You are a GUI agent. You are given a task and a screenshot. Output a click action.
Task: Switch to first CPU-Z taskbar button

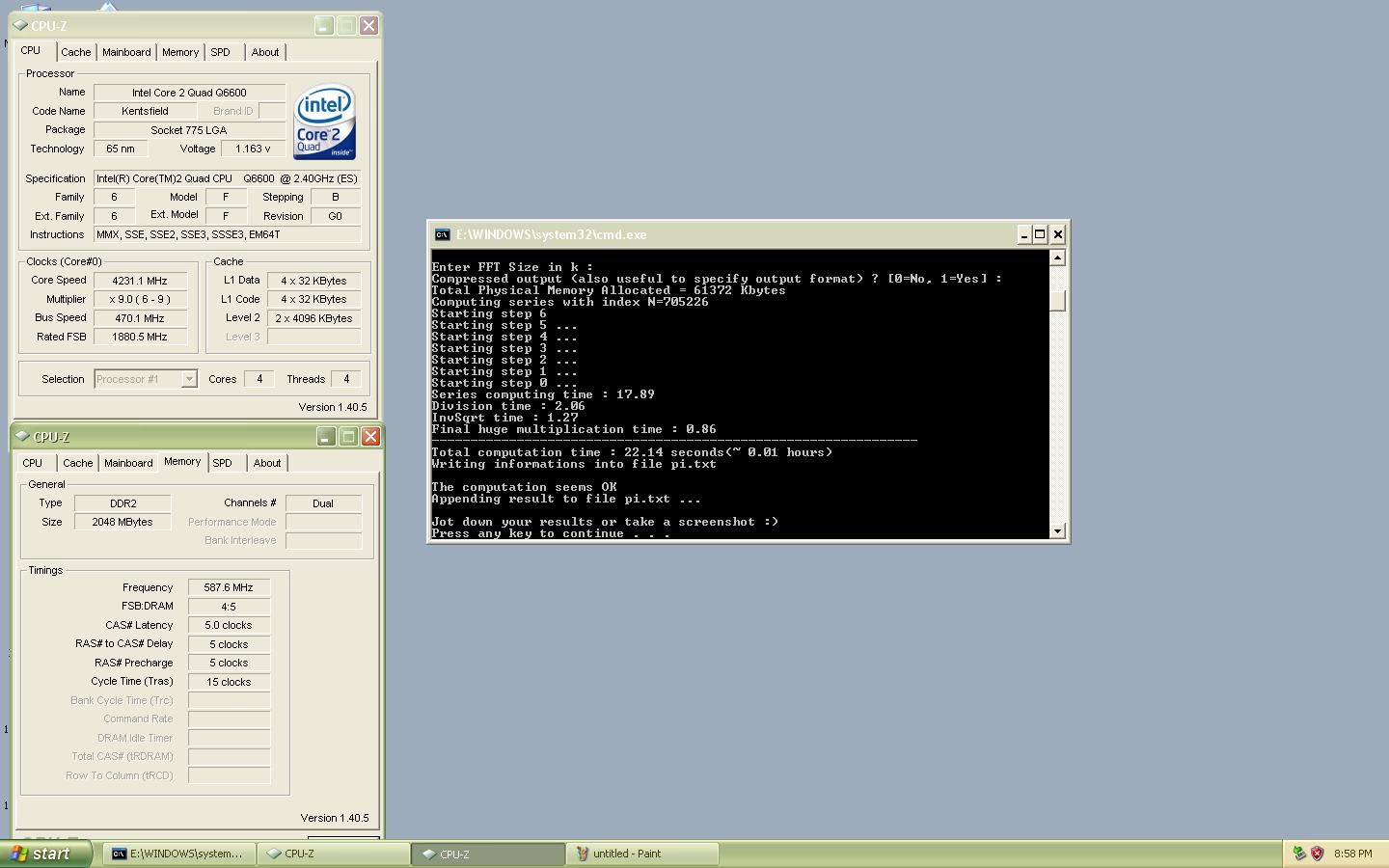click(334, 854)
